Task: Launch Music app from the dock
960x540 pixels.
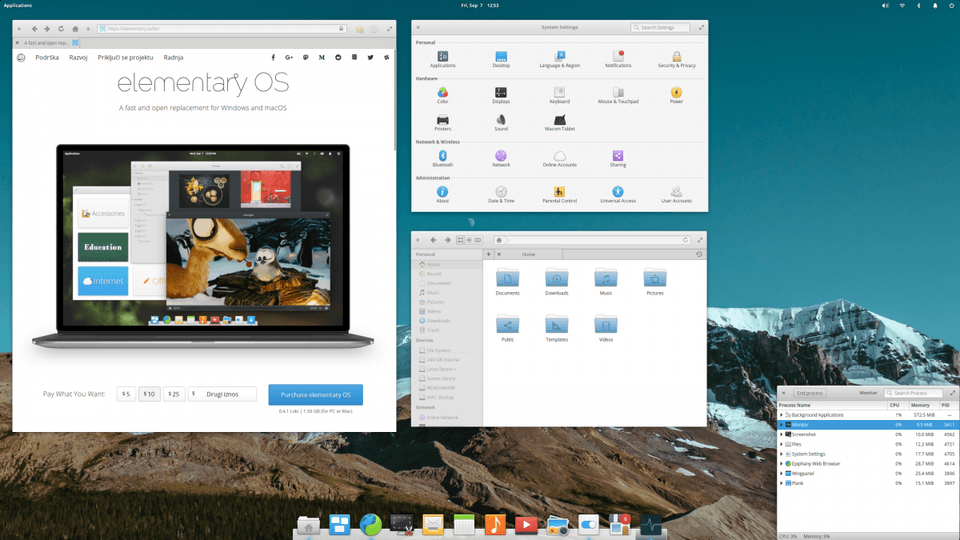Action: [495, 525]
